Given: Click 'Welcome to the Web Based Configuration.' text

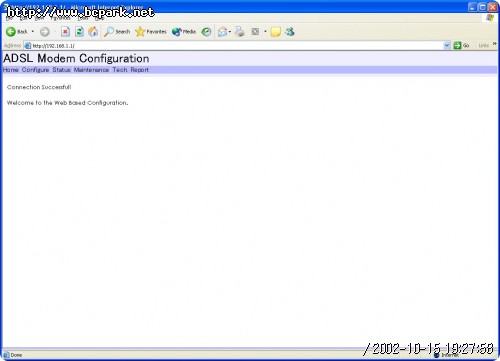Looking at the screenshot, I should click(67, 103).
